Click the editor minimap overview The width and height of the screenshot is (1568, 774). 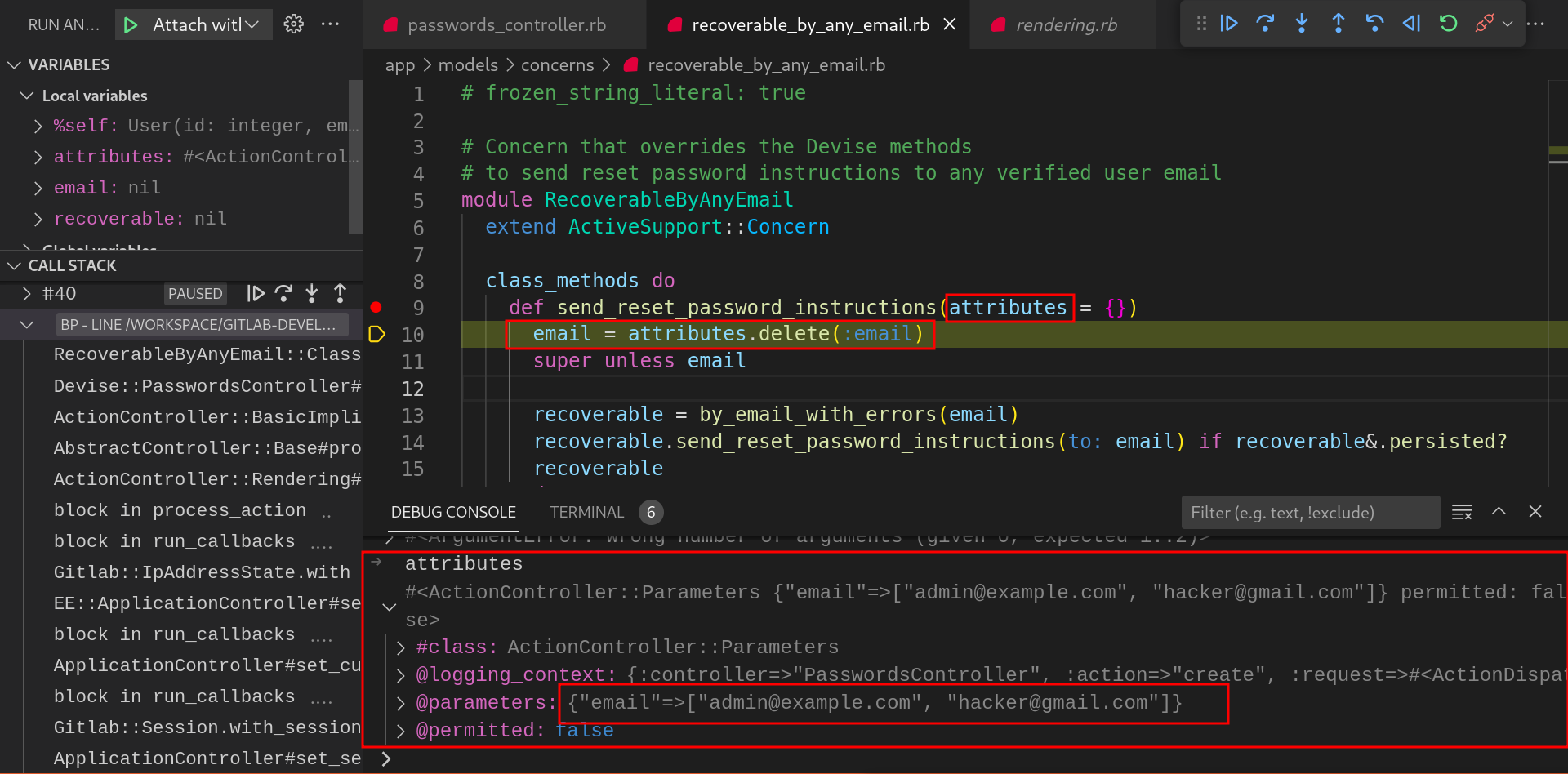pyautogui.click(x=1557, y=283)
